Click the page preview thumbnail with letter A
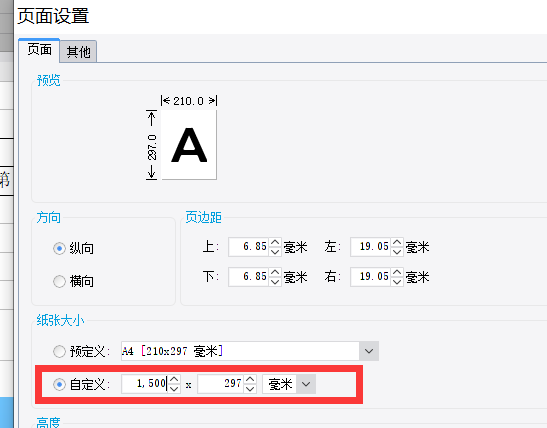The height and width of the screenshot is (428, 547). [189, 145]
